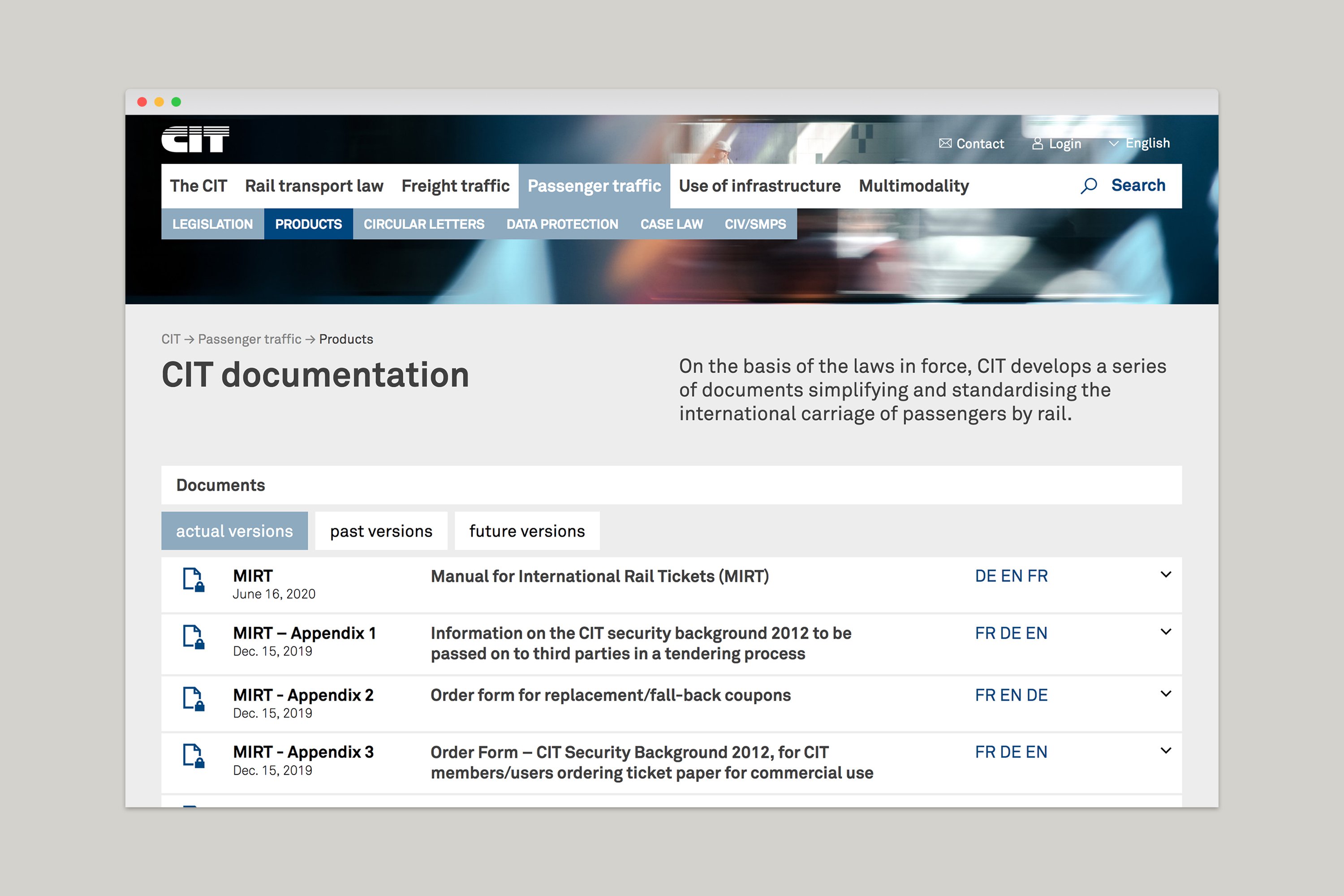The image size is (1344, 896).
Task: Click the CIT documentation page heading
Action: click(x=315, y=375)
